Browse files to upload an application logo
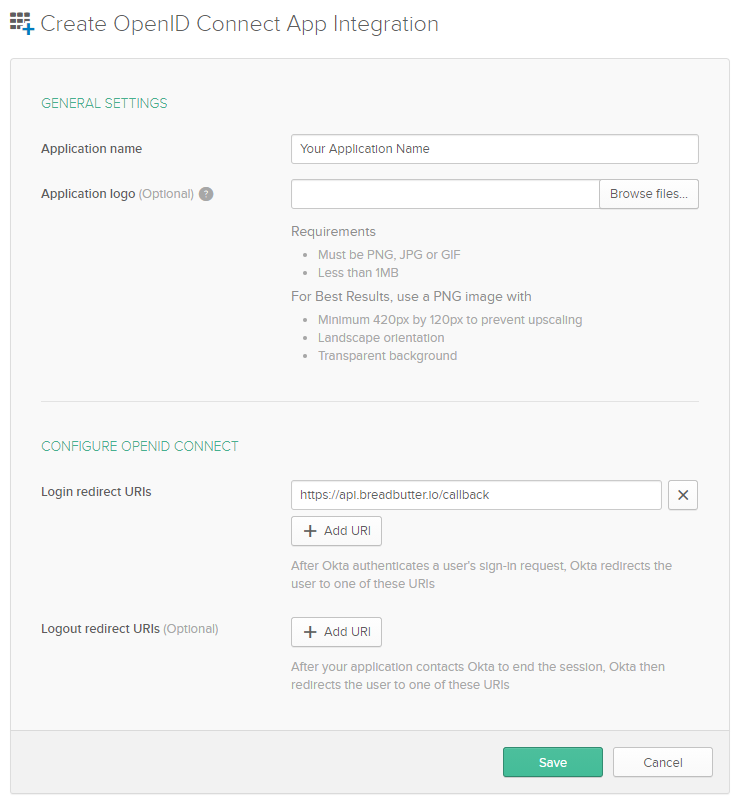 (648, 194)
